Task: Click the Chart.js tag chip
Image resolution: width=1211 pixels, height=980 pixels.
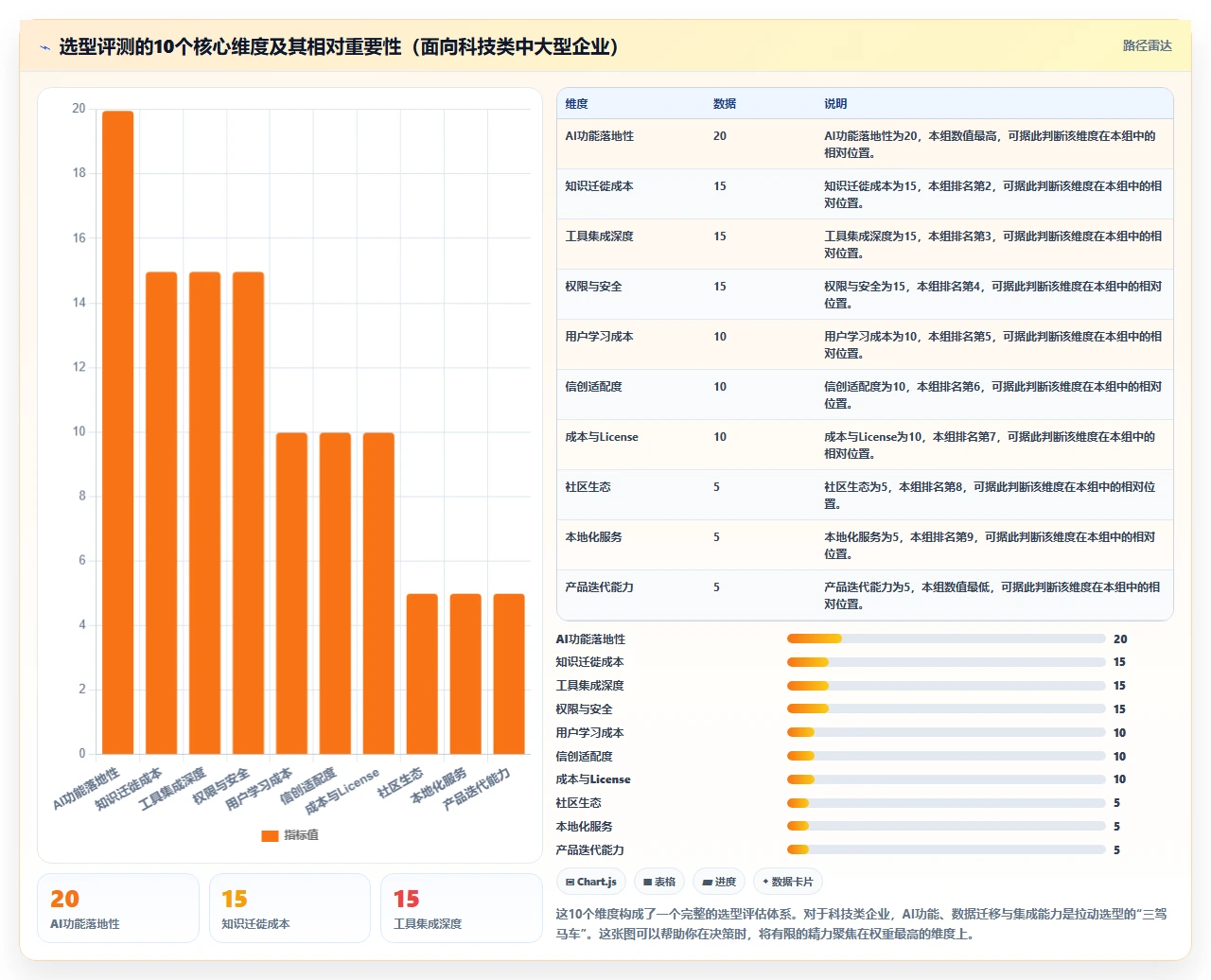Action: (591, 882)
